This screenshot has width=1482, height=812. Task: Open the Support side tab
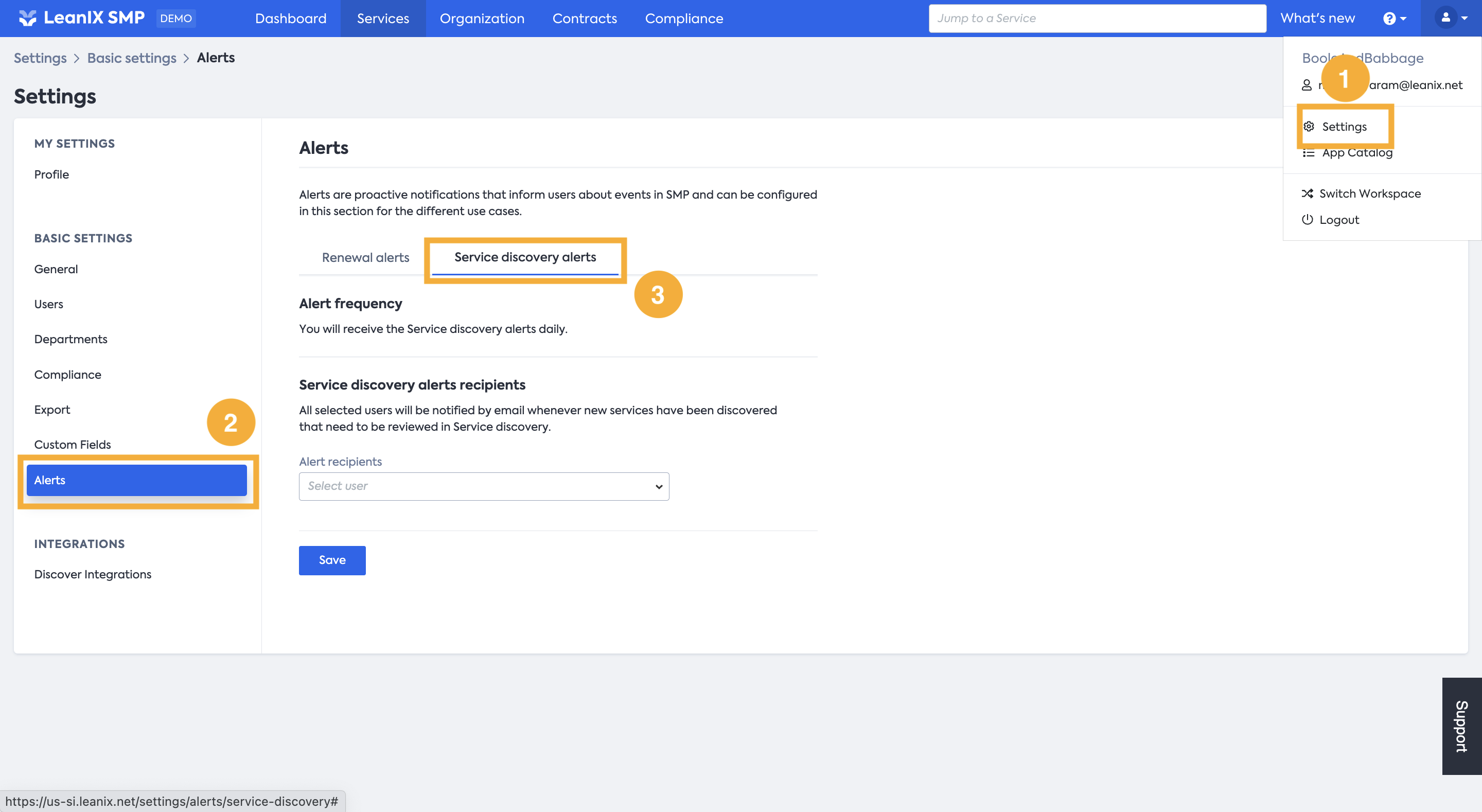click(x=1461, y=726)
